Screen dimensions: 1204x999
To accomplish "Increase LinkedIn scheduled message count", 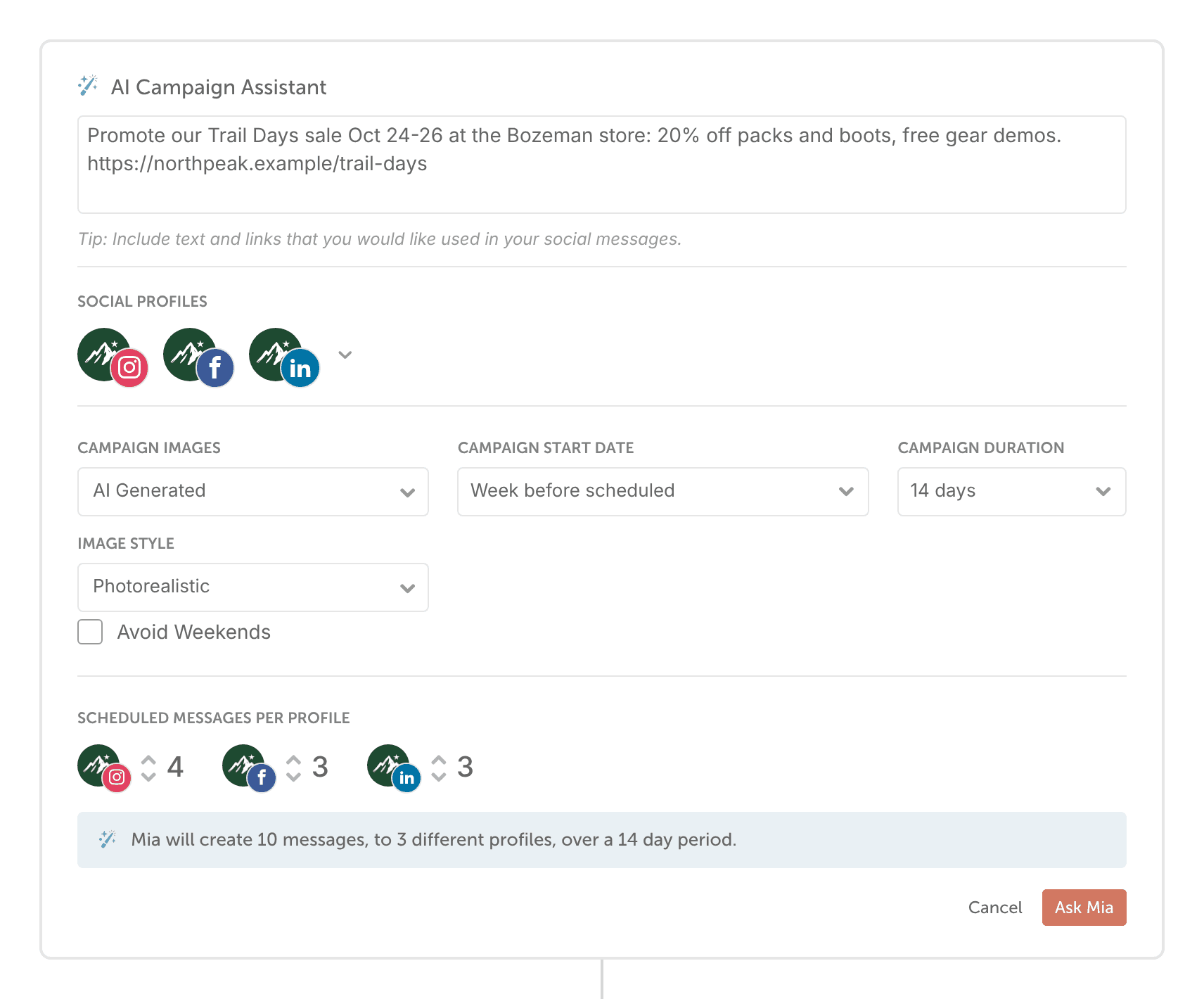I will coord(439,760).
